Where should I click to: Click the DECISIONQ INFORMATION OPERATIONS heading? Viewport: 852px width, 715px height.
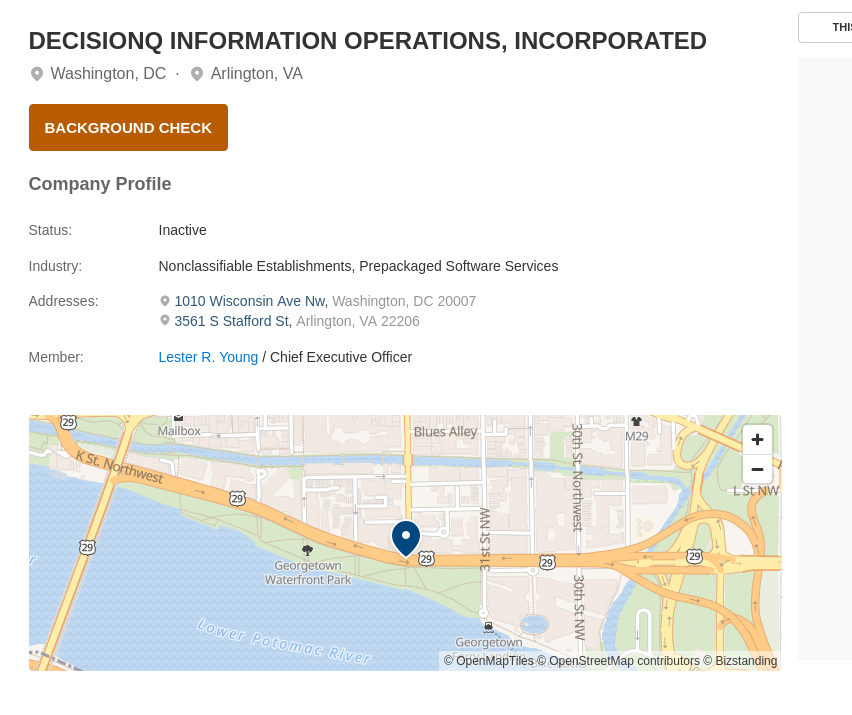coord(367,41)
